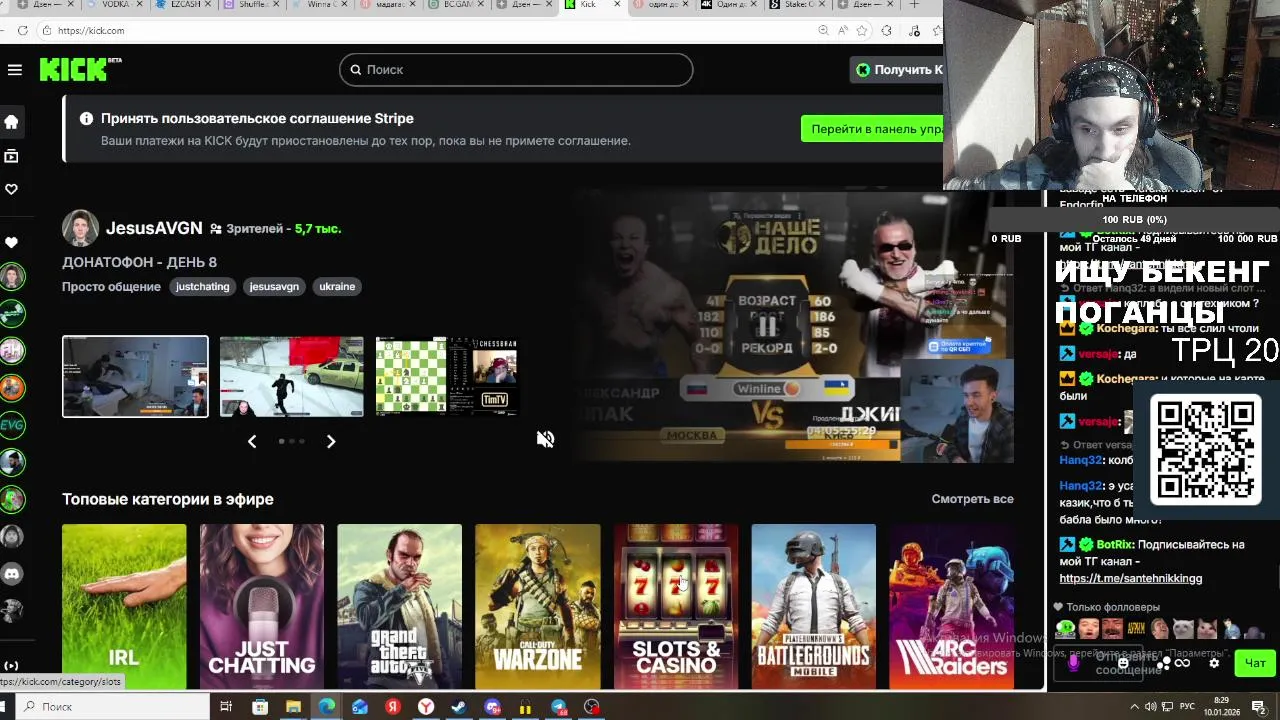Click the justchating tag
The height and width of the screenshot is (720, 1280).
[x=203, y=286]
